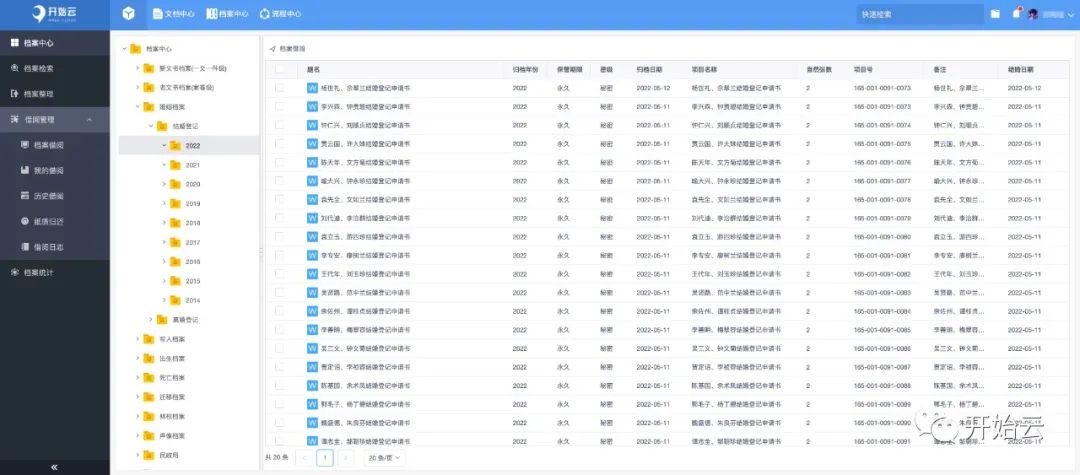Select 档案检索 in the left sidebar
Image resolution: width=1080 pixels, height=475 pixels.
coord(38,68)
